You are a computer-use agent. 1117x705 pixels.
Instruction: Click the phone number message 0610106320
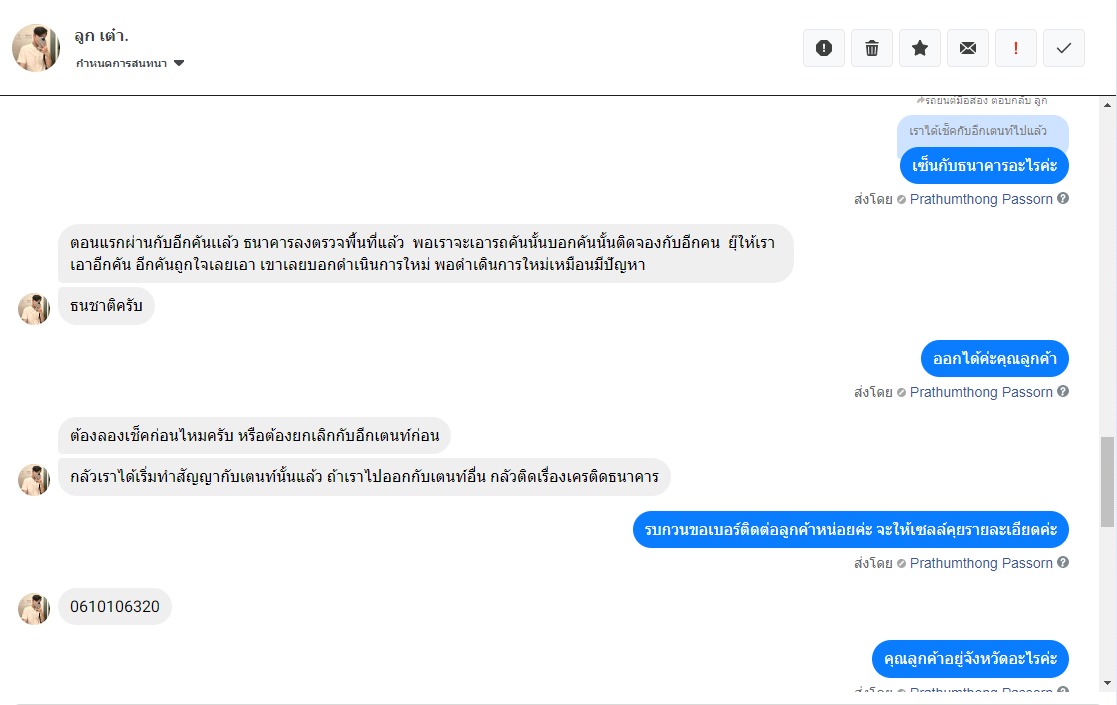tap(115, 607)
